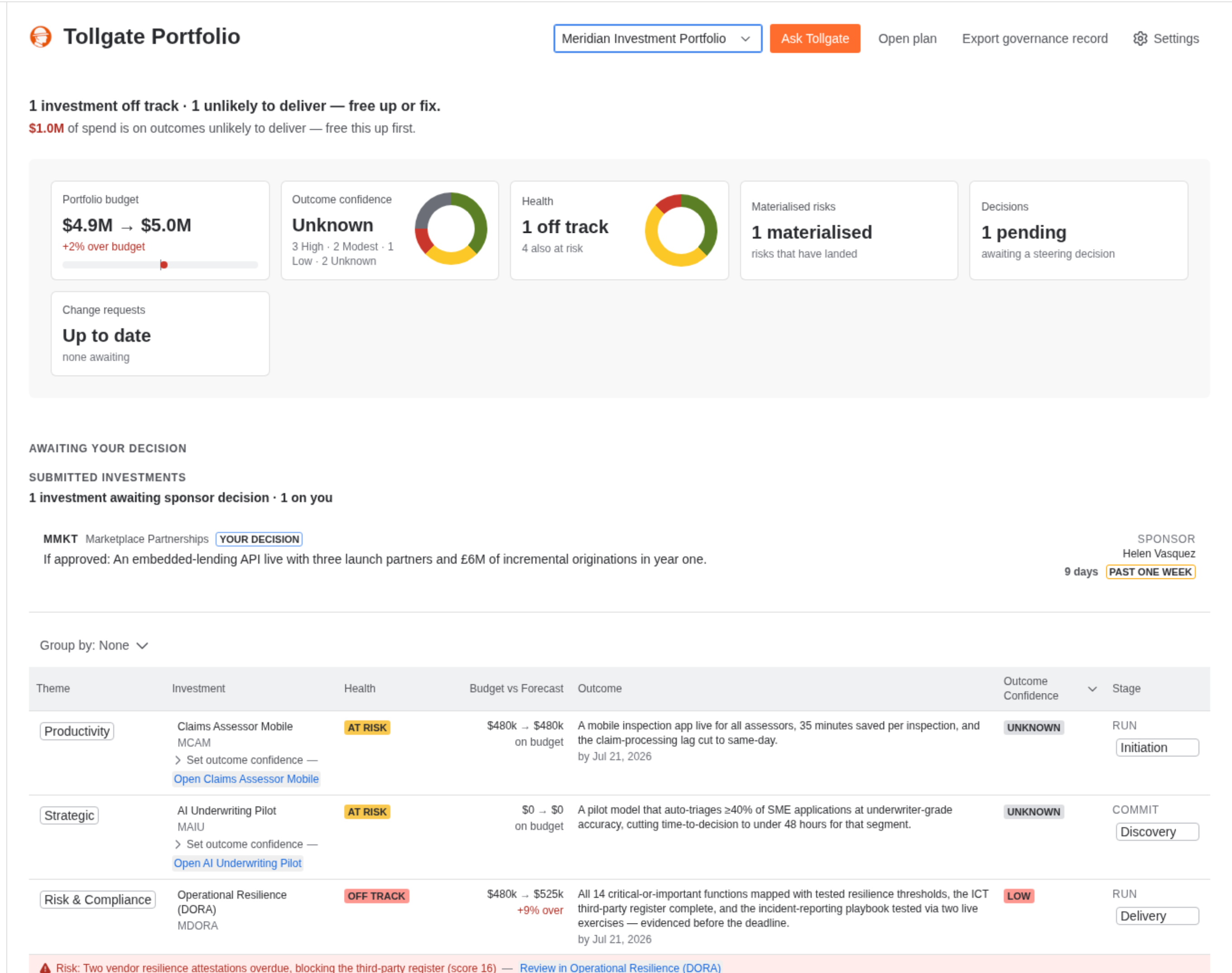The width and height of the screenshot is (1232, 973).
Task: Click the Strategic theme tag
Action: click(x=69, y=815)
